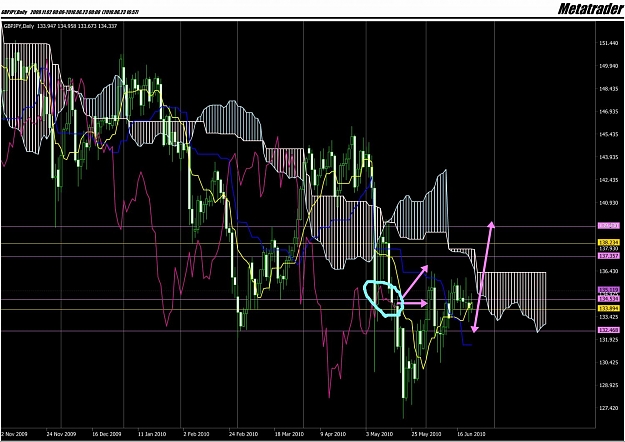Click the 18 Mar 2010 date label

tap(289, 434)
